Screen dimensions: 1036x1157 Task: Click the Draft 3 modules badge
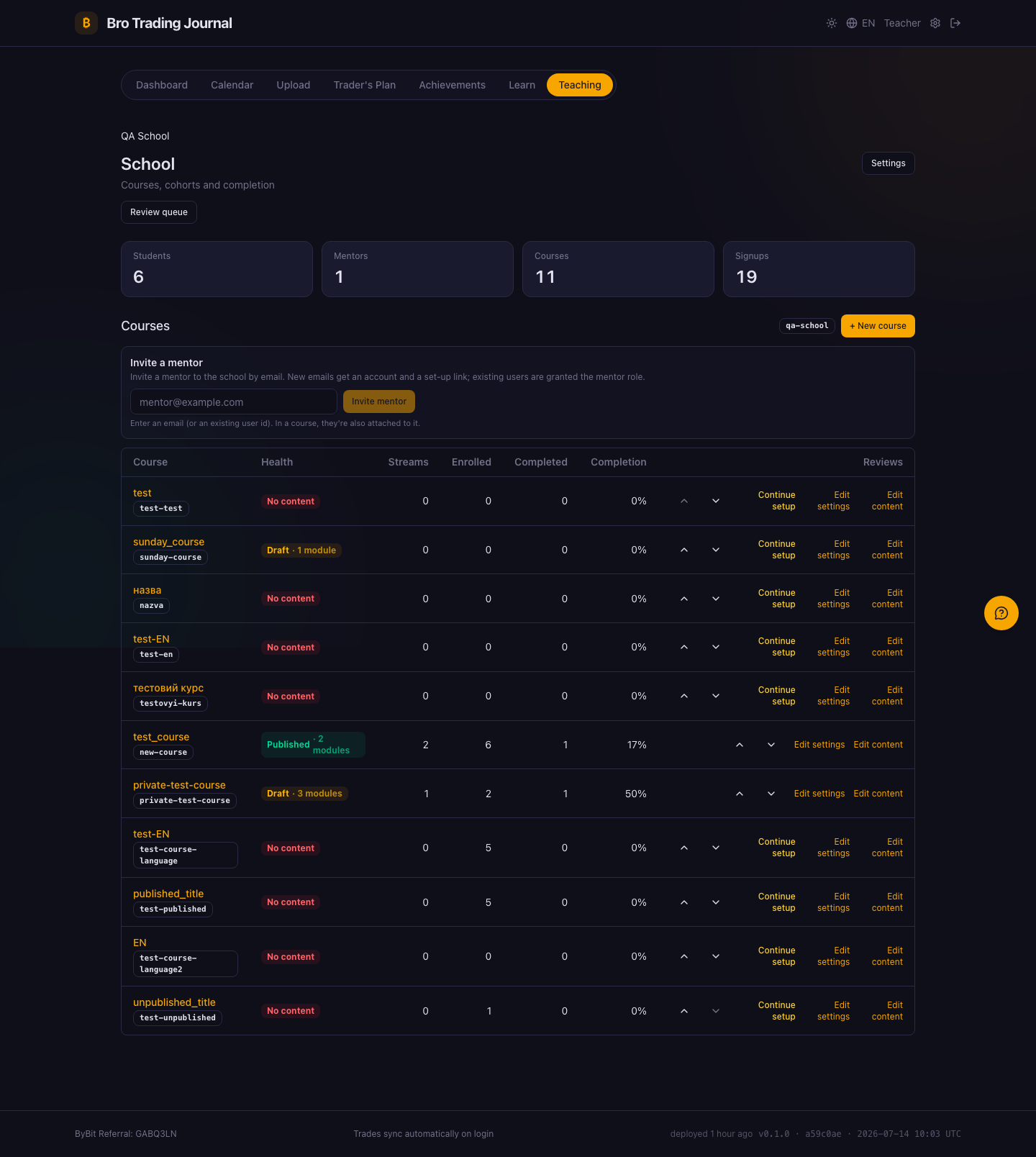305,794
